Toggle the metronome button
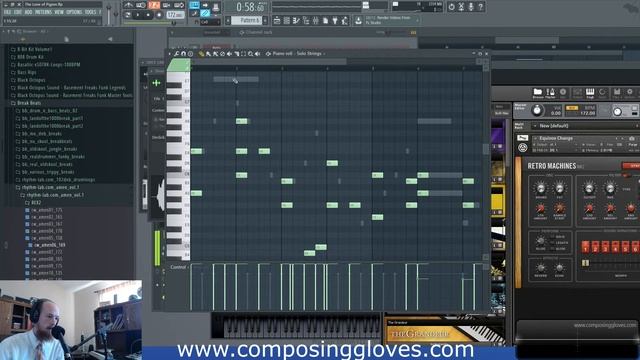 (129, 5)
